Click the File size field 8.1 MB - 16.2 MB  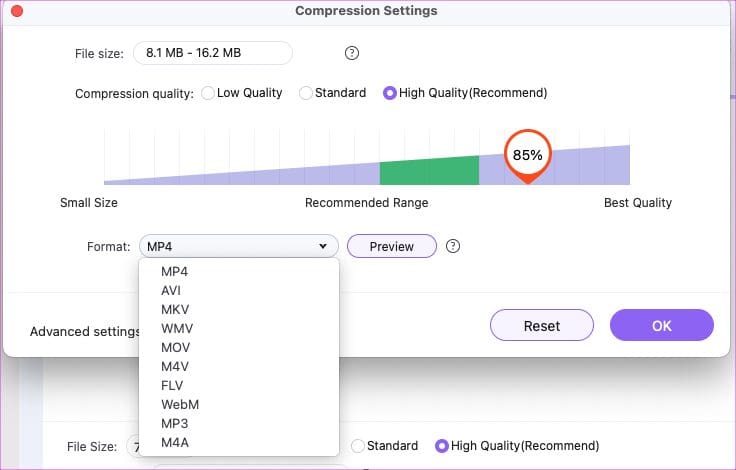(213, 53)
